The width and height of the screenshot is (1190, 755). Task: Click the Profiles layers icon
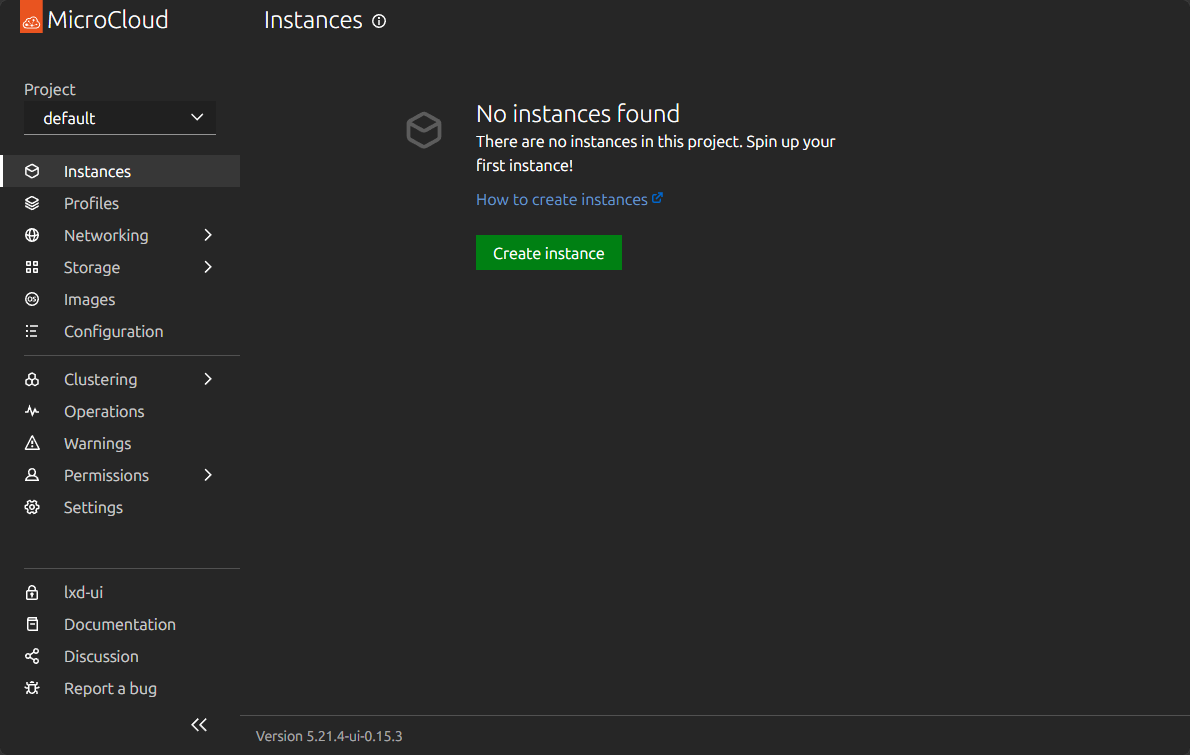[x=32, y=203]
